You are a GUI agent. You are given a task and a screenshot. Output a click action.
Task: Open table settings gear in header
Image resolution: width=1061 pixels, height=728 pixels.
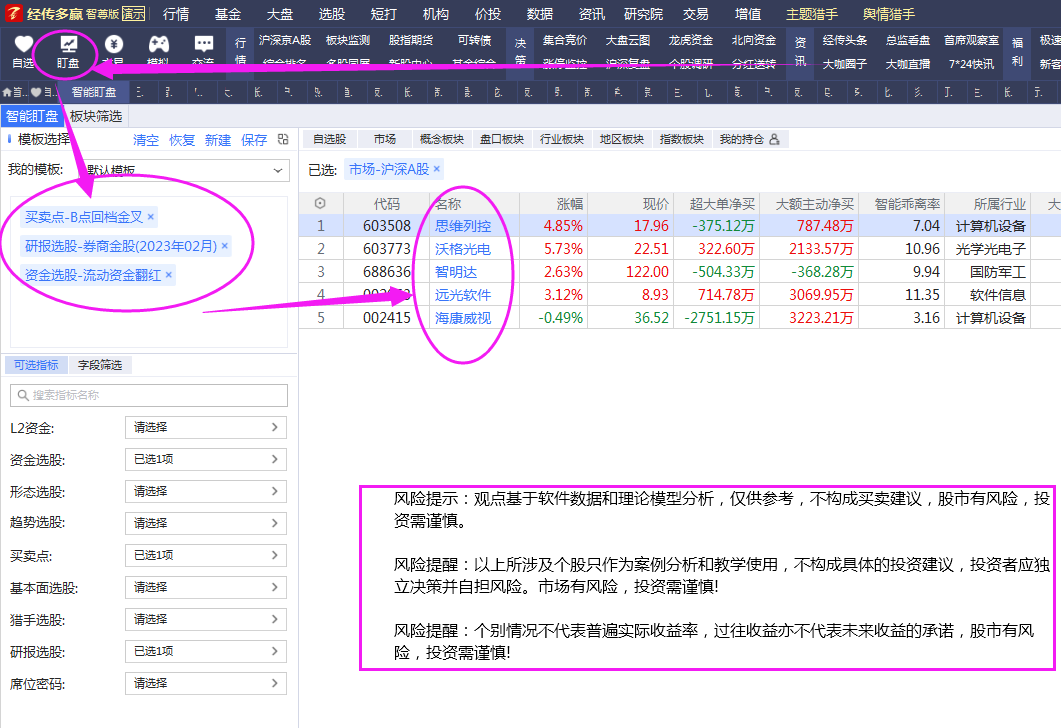pyautogui.click(x=320, y=203)
